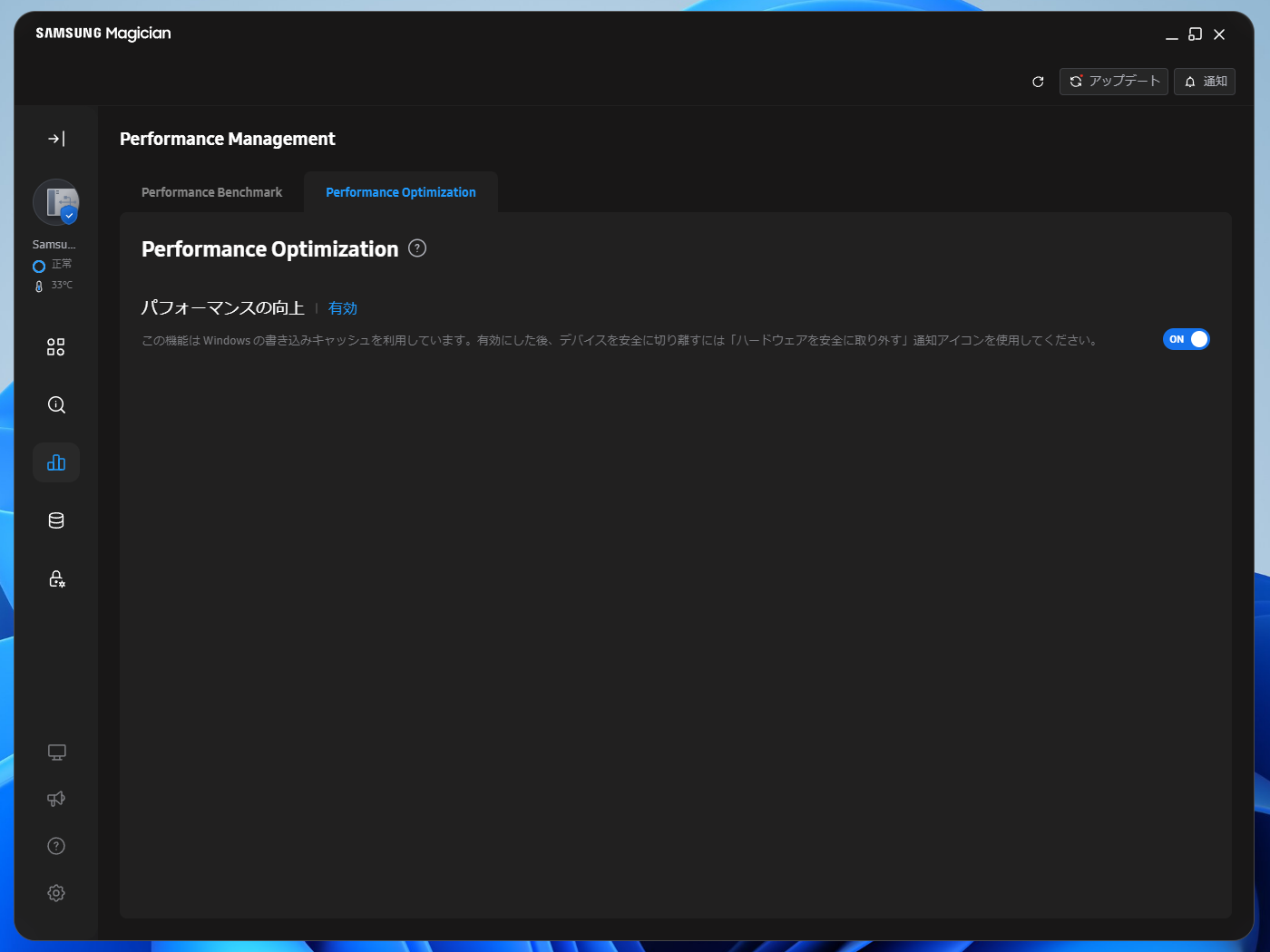1270x952 pixels.
Task: Click the refresh icon in header
Action: [1038, 82]
